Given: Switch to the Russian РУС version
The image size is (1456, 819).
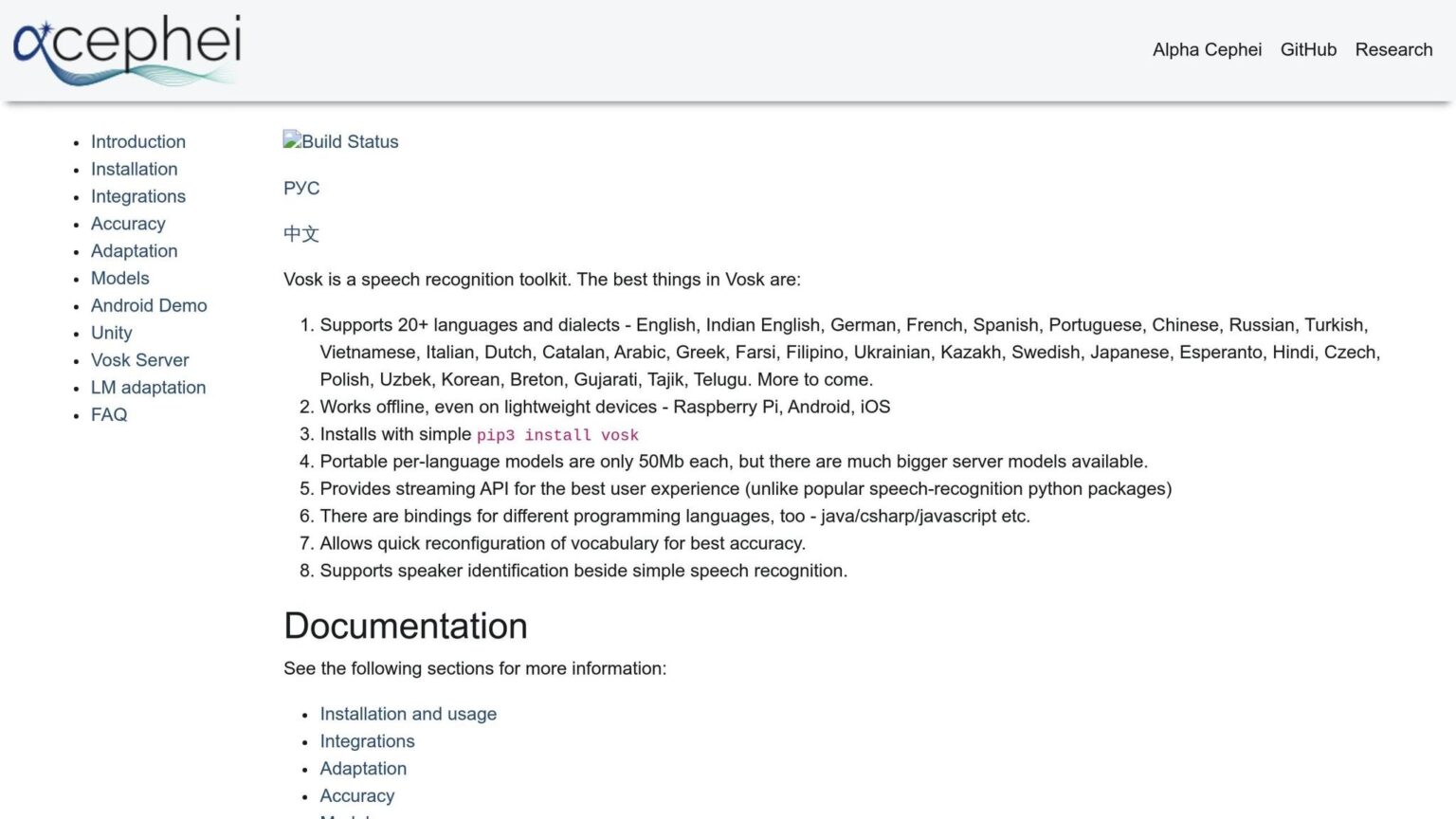Looking at the screenshot, I should point(301,188).
